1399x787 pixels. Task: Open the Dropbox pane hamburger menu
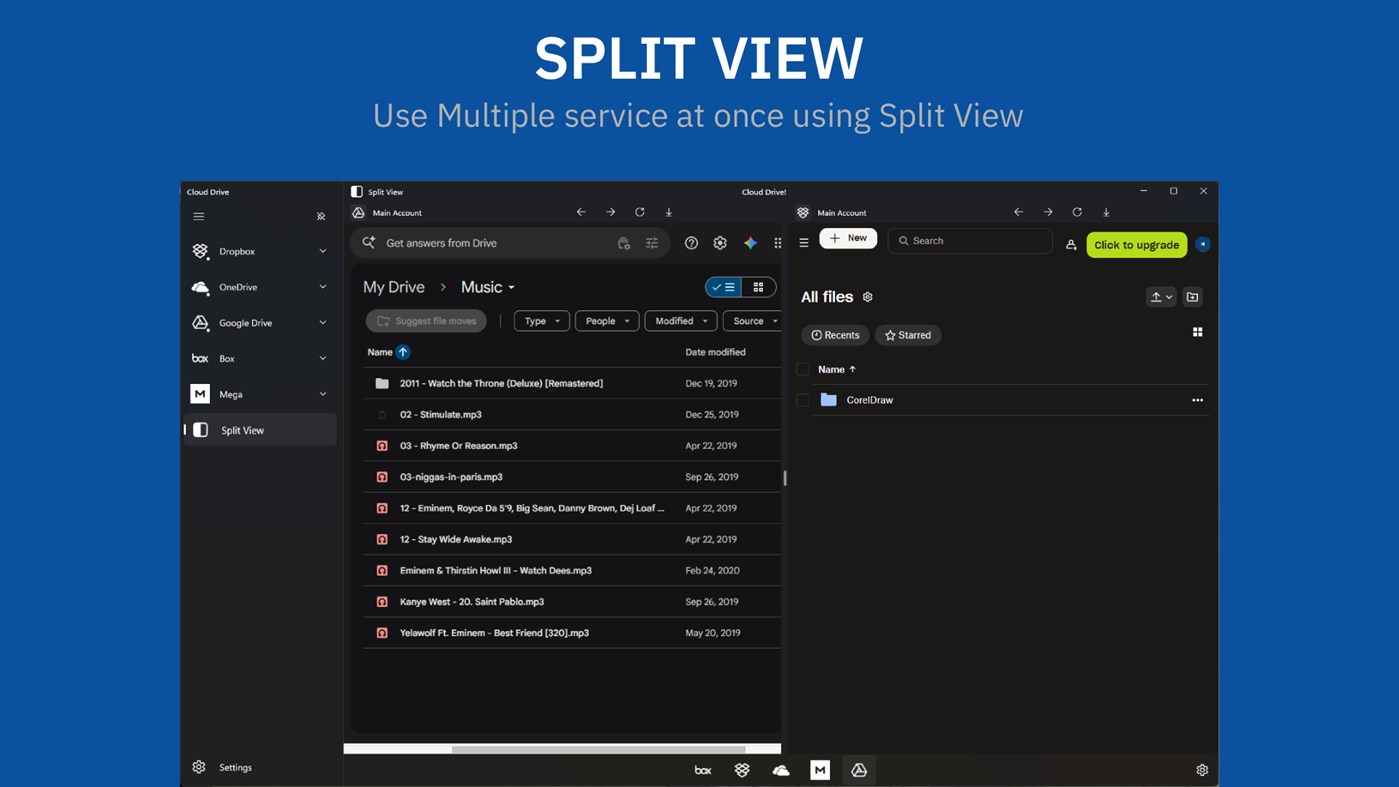click(803, 242)
